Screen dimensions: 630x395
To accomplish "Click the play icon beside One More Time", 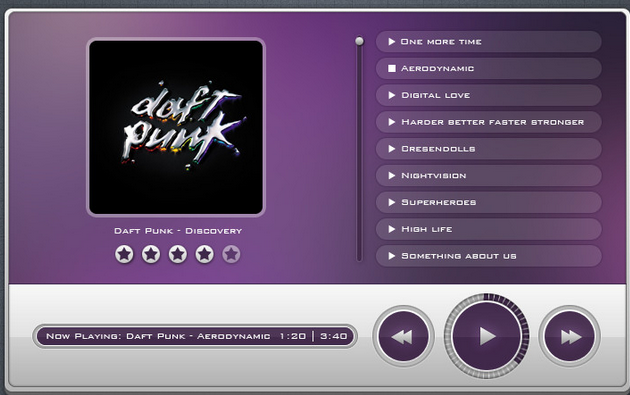I will click(x=392, y=41).
